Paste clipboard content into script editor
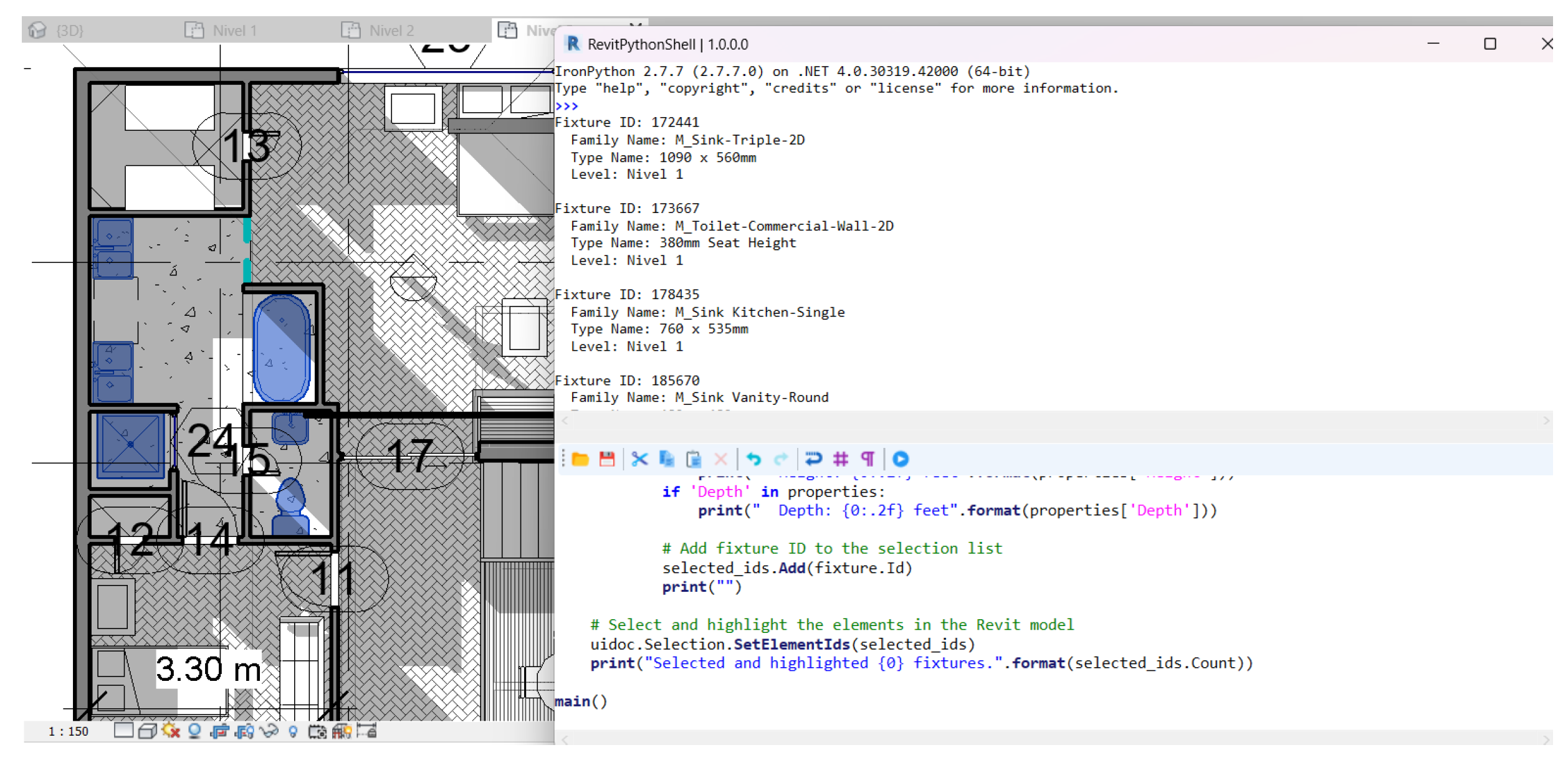Screen dimensions: 1568x760 click(694, 460)
